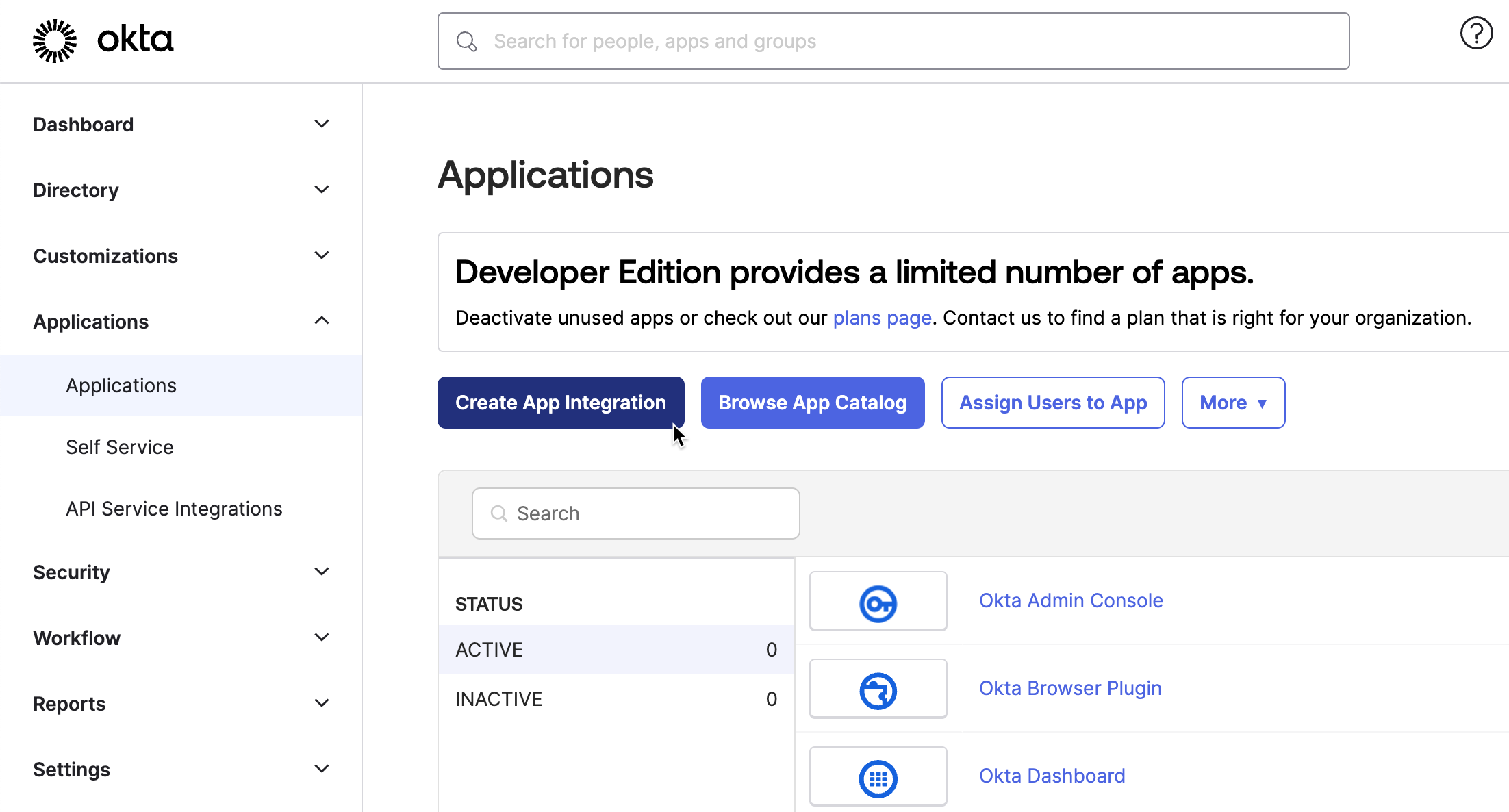The image size is (1509, 812).
Task: Expand the Reports chevron in the sidebar
Action: coord(322,703)
